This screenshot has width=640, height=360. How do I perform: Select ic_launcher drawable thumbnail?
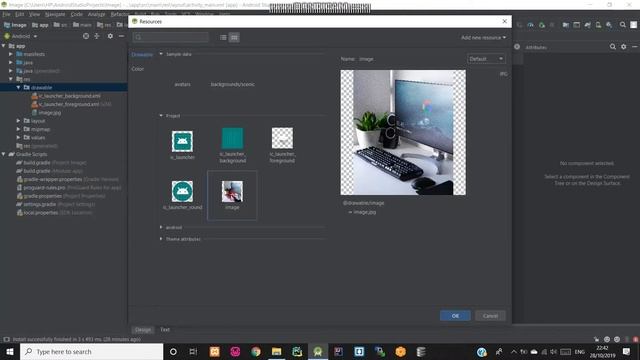(x=182, y=141)
